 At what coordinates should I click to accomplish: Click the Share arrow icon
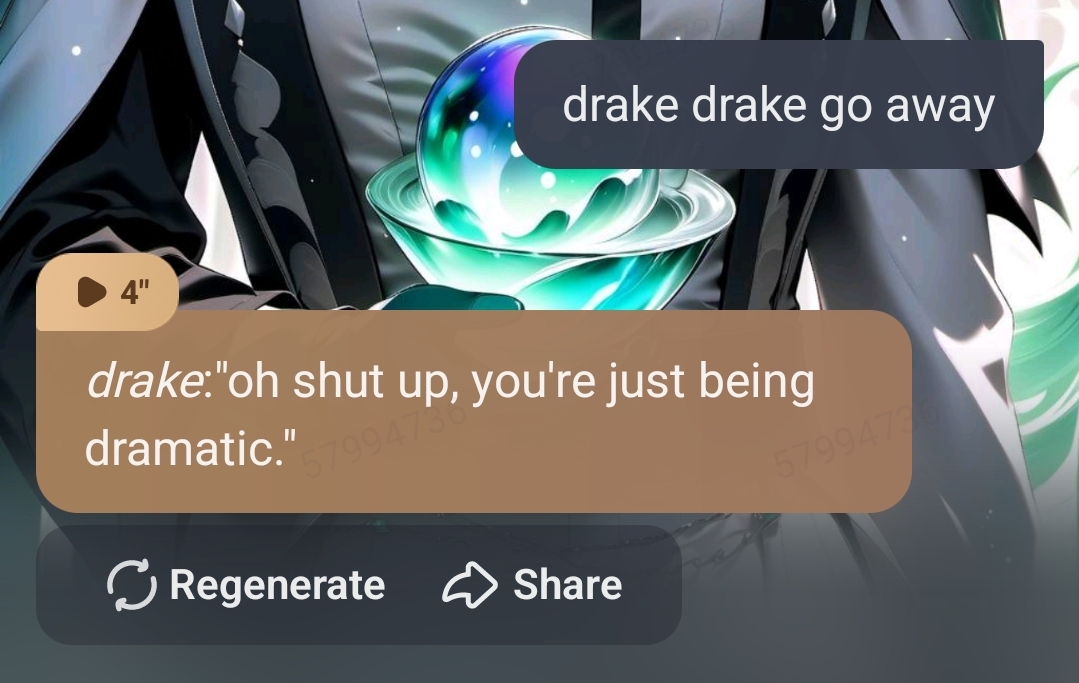point(469,585)
